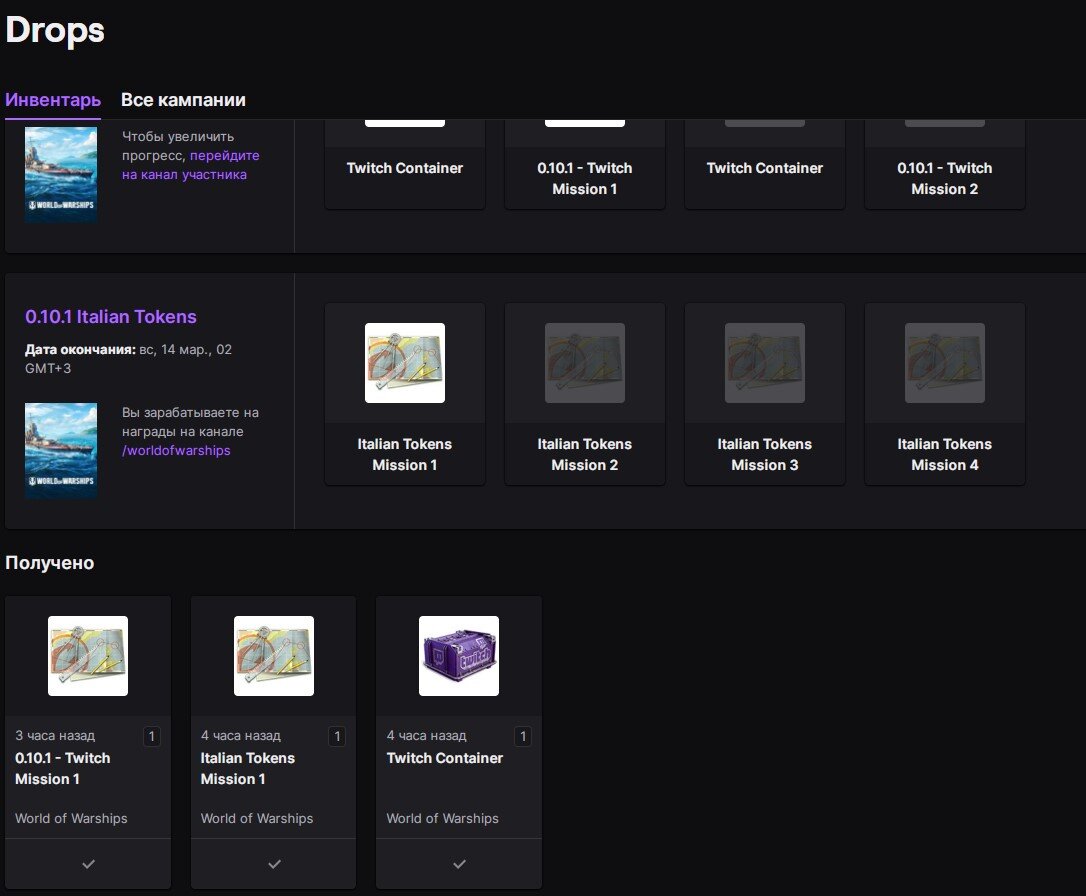Click quantity badge on 0.10.1 Twitch Mission 1
1086x896 pixels.
tap(152, 736)
